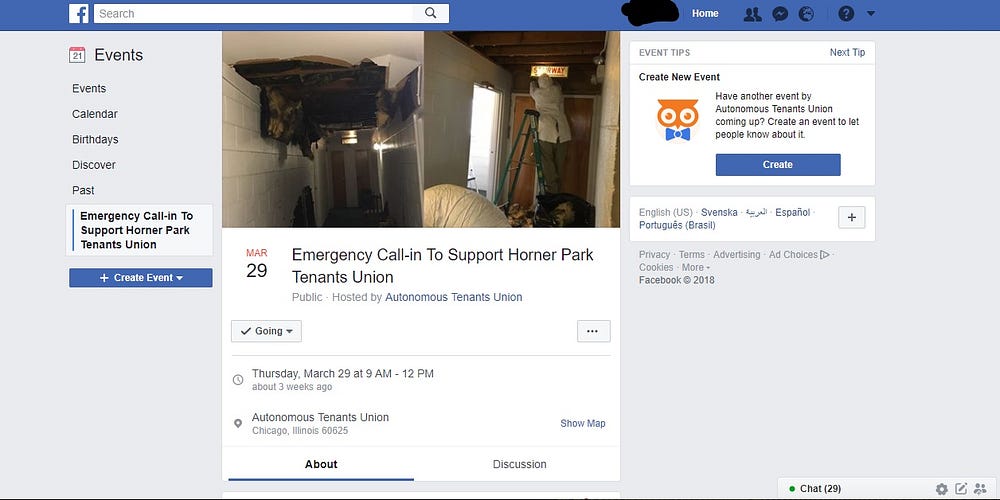1000x500 pixels.
Task: Add a language with plus button
Action: pyautogui.click(x=851, y=217)
